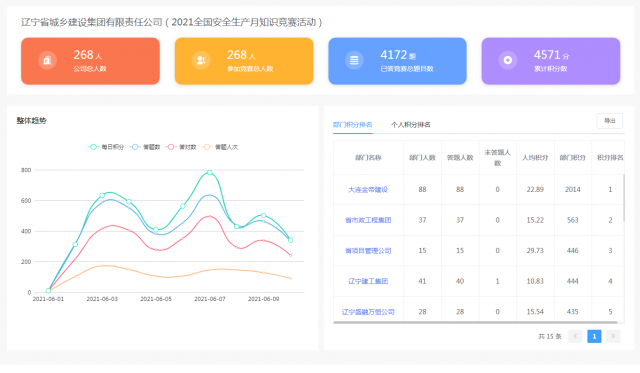Screen dimensions: 640x373
Task: Click the 29.73 average score cell
Action: point(535,251)
